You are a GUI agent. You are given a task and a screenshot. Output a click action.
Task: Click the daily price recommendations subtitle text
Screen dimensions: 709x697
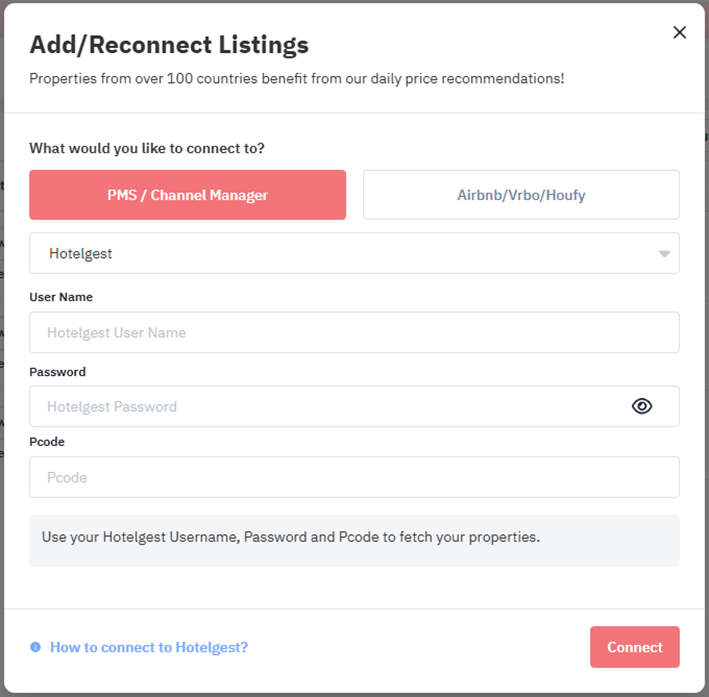tap(297, 79)
